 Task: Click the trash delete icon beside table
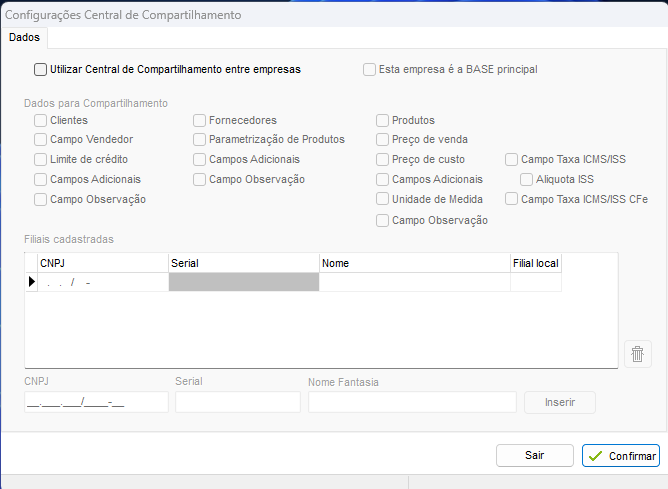(x=638, y=354)
